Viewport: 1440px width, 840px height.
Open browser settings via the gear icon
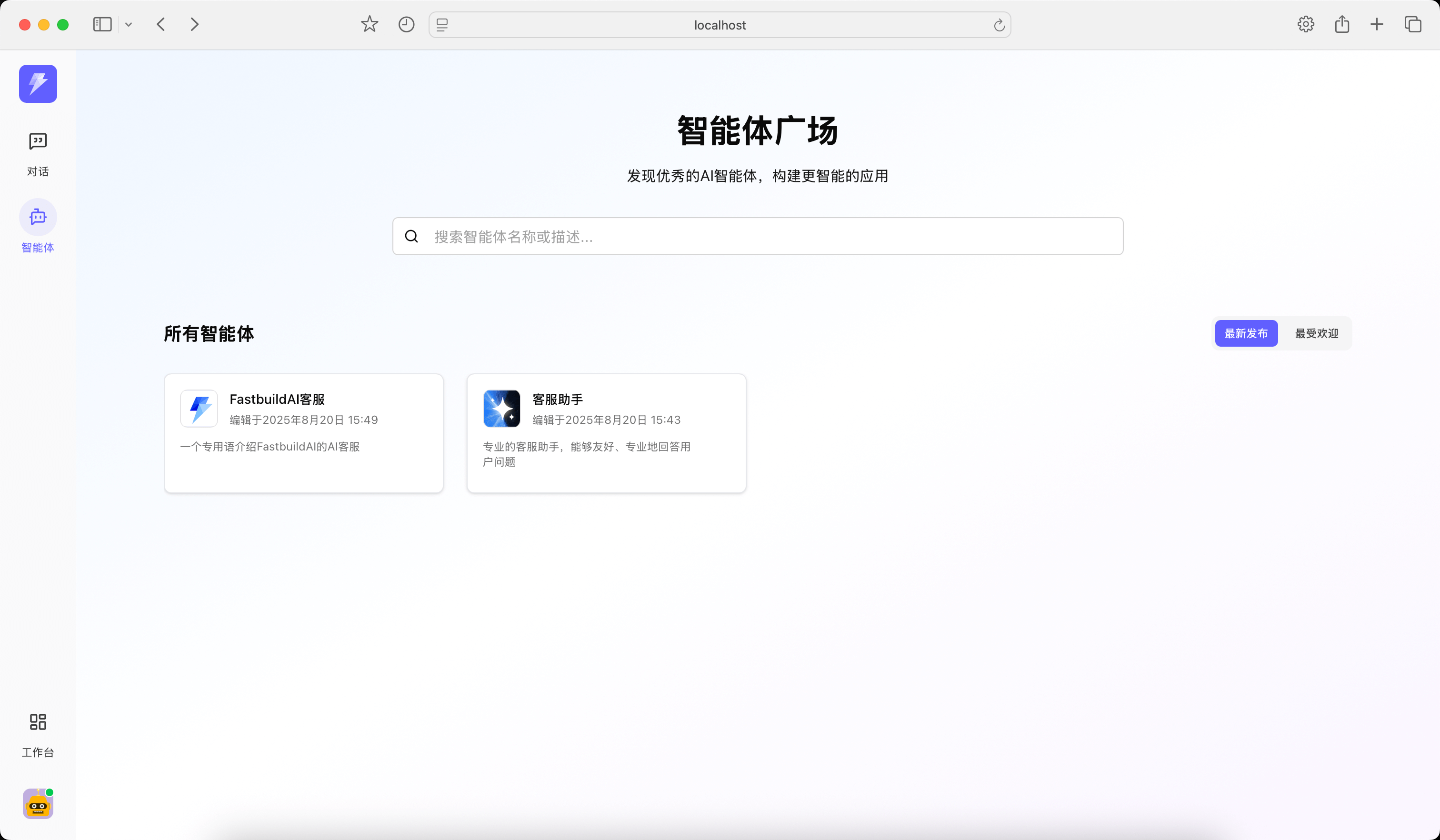point(1306,25)
